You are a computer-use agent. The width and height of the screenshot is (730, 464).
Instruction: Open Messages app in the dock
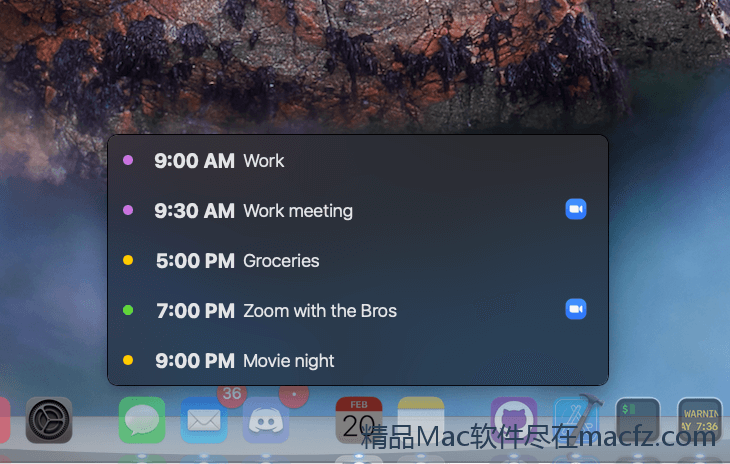tap(142, 420)
